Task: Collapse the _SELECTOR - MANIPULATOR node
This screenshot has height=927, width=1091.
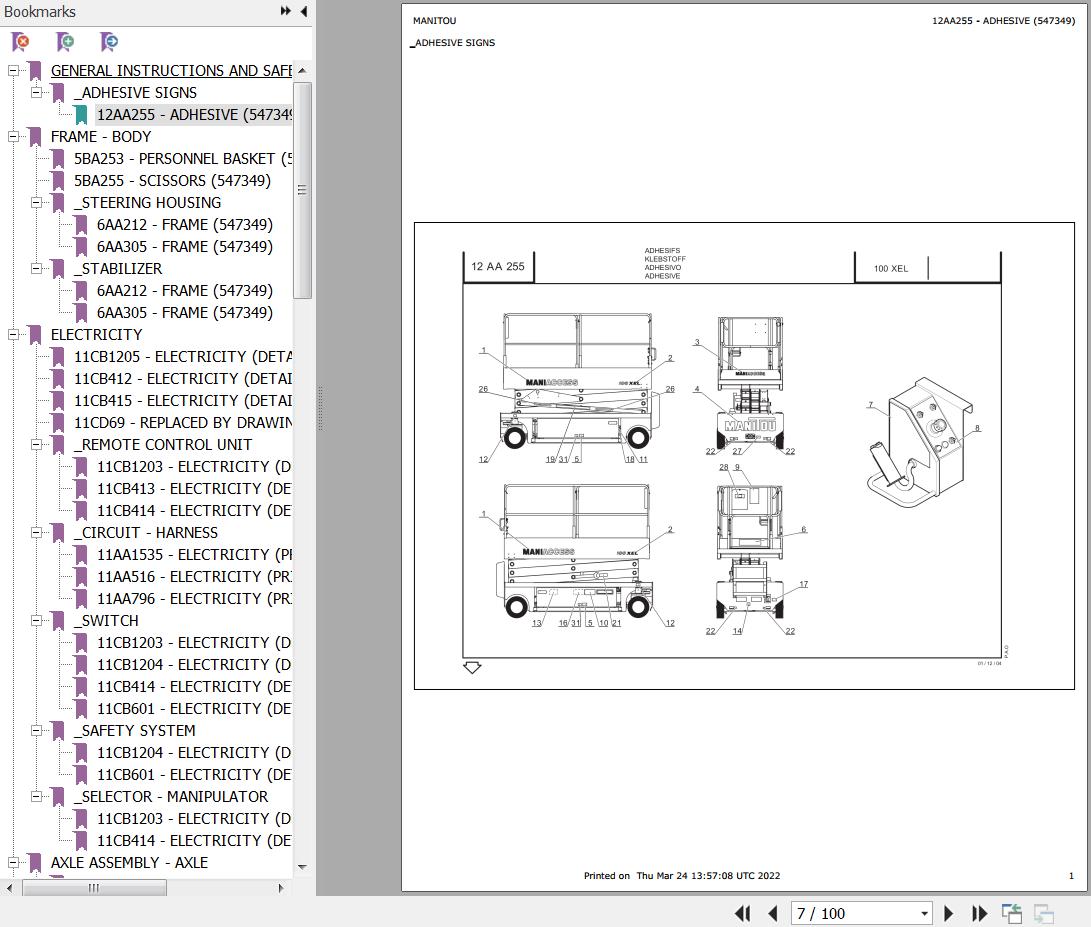Action: tap(35, 797)
